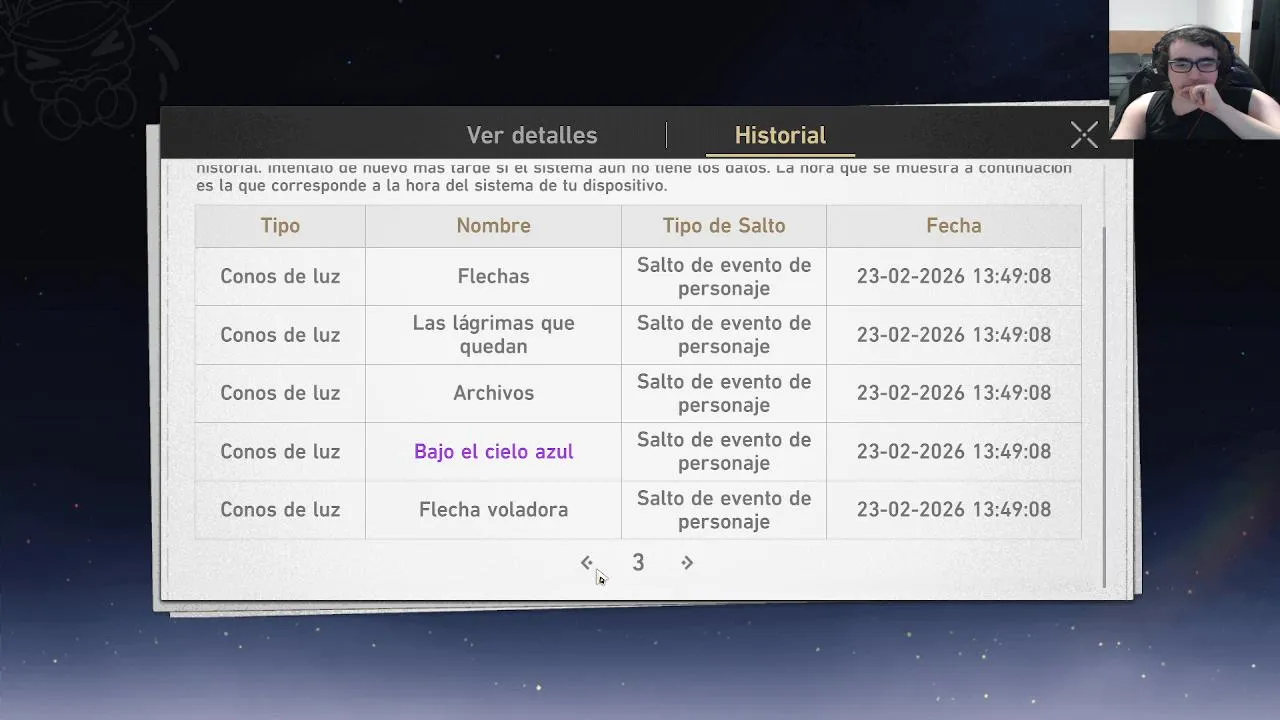Click the date cell in Bajo el cielo azul row

(954, 452)
